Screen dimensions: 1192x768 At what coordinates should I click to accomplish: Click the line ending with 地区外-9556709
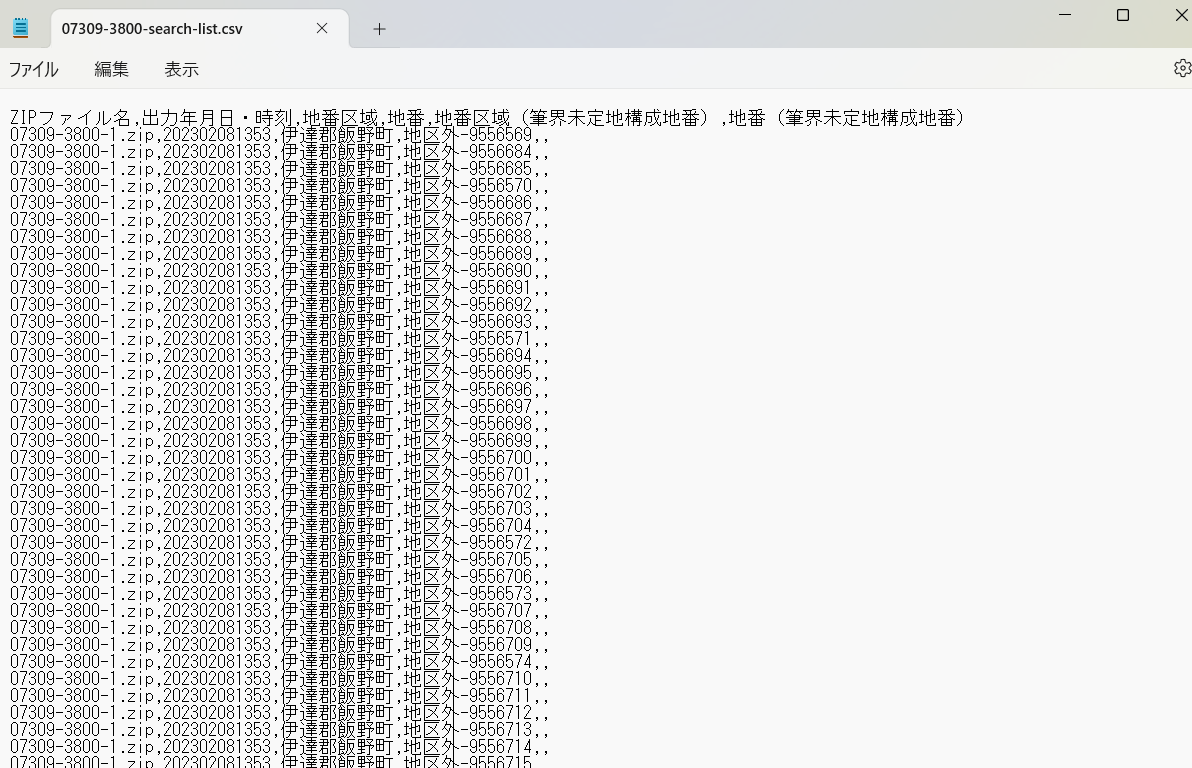click(279, 644)
